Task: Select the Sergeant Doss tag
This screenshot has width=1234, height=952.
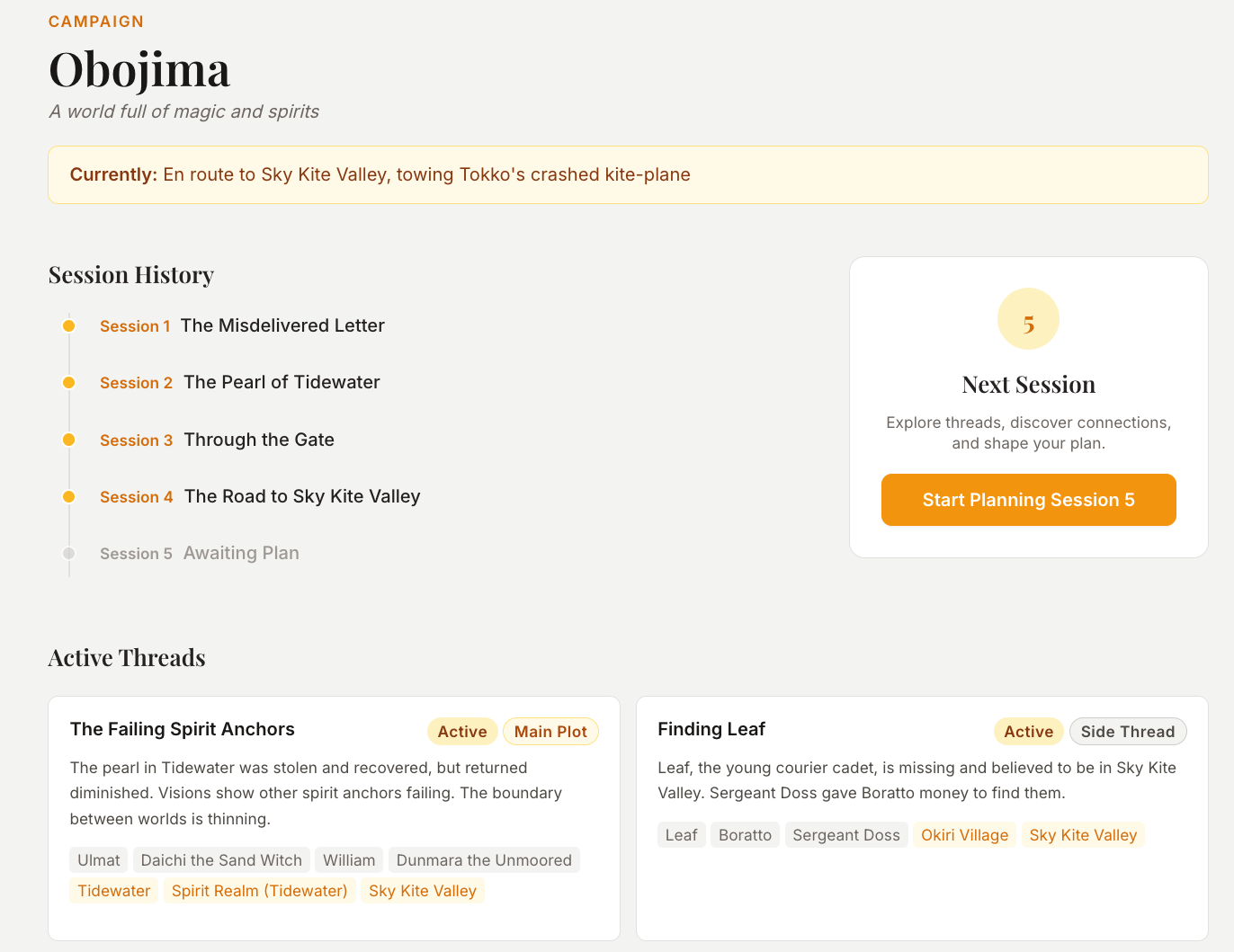Action: (x=846, y=835)
